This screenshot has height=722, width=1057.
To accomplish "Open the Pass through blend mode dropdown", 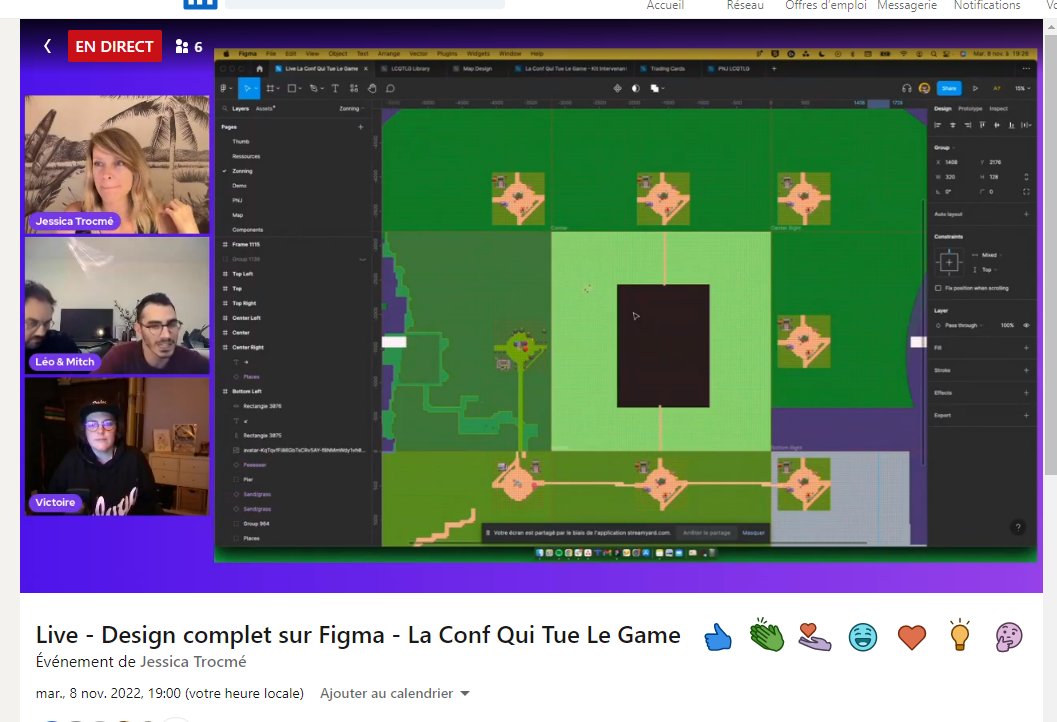I will 963,325.
